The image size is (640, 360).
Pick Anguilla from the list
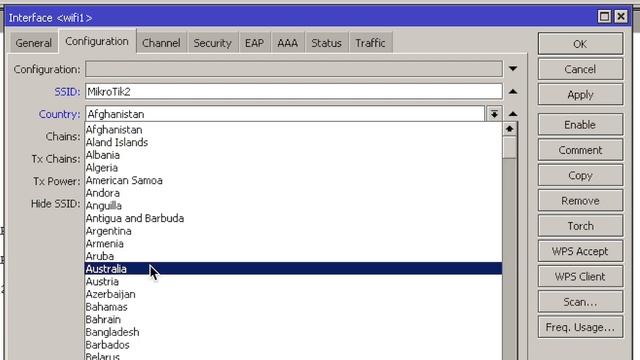coord(293,206)
